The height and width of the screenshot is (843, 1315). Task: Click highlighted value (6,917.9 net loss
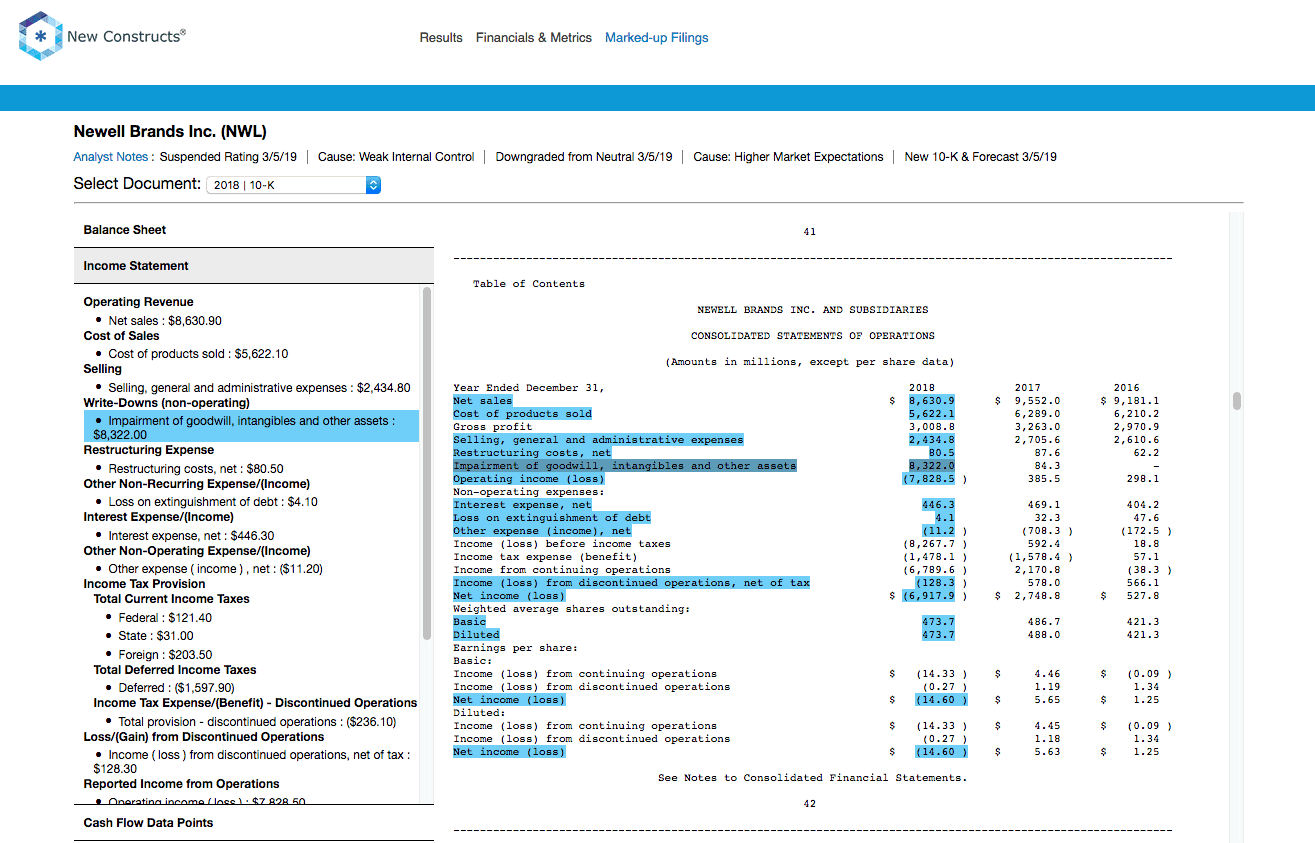pyautogui.click(x=929, y=596)
